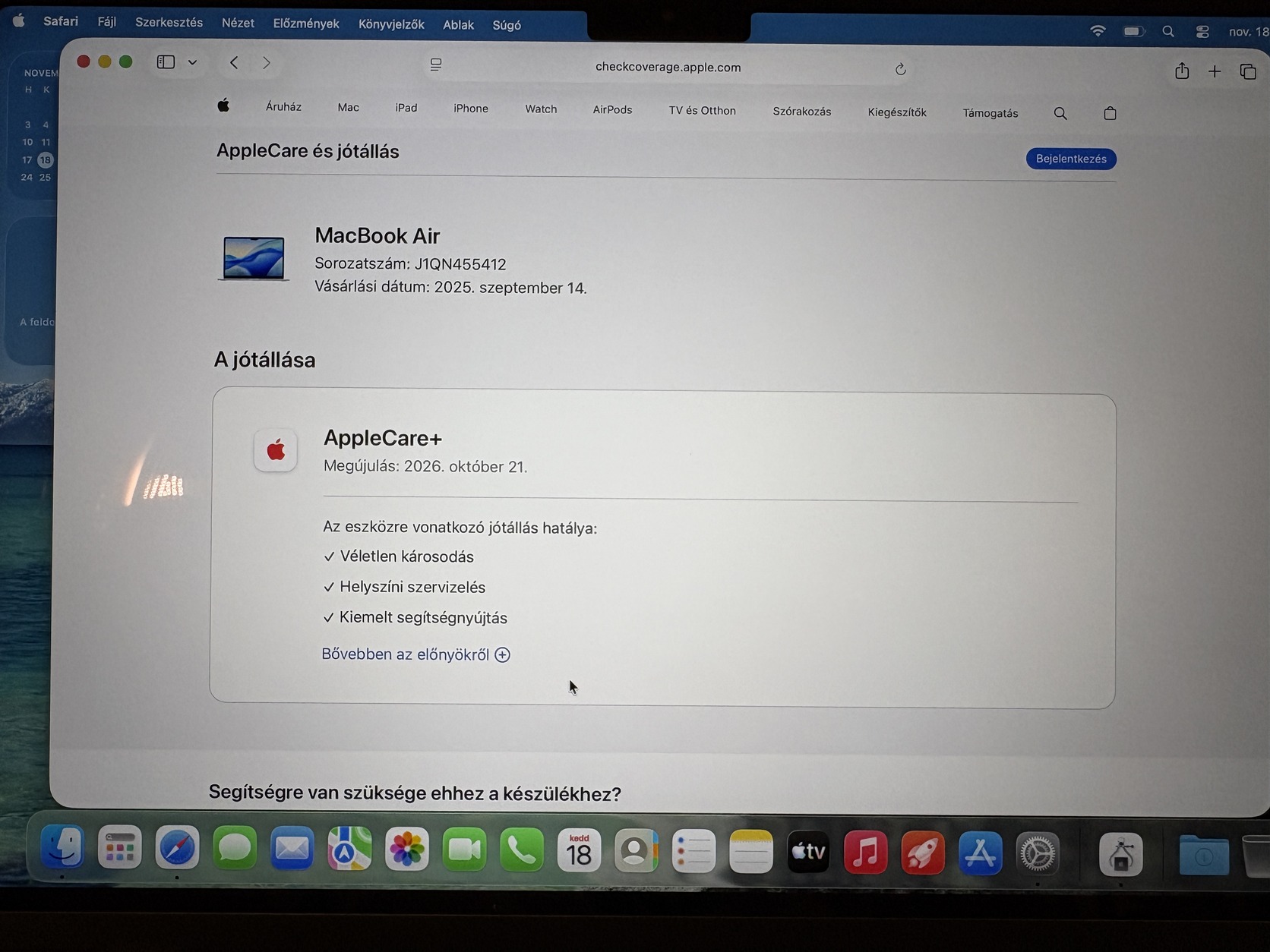Open Spotlight search in menu bar
This screenshot has width=1270, height=952.
[1168, 31]
